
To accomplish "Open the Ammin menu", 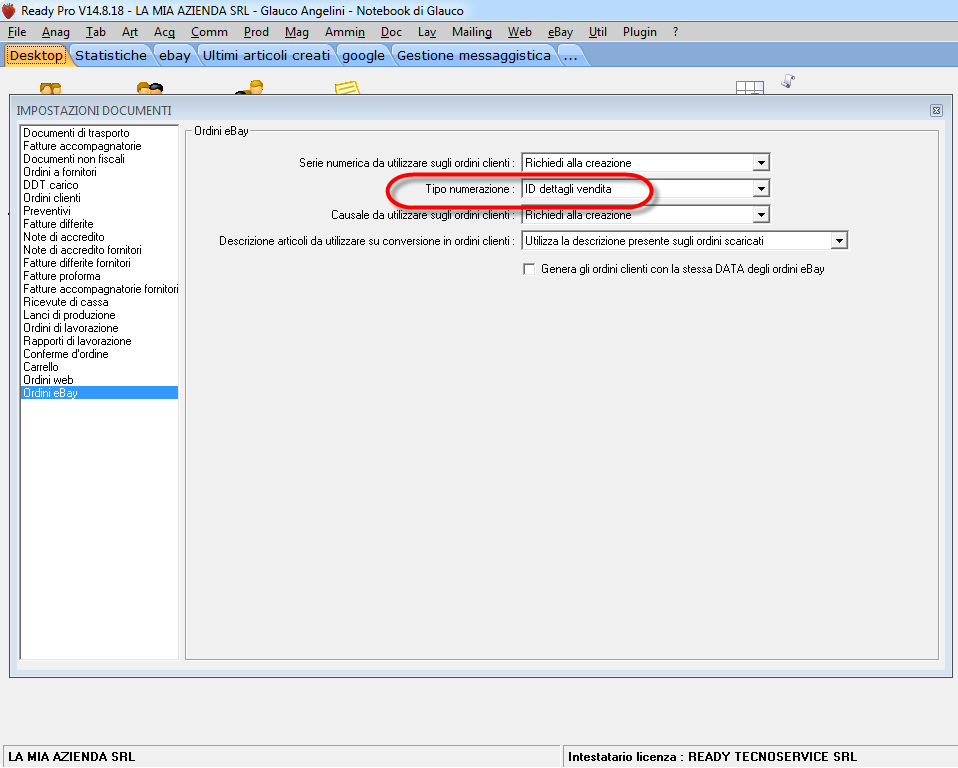I will [x=345, y=32].
